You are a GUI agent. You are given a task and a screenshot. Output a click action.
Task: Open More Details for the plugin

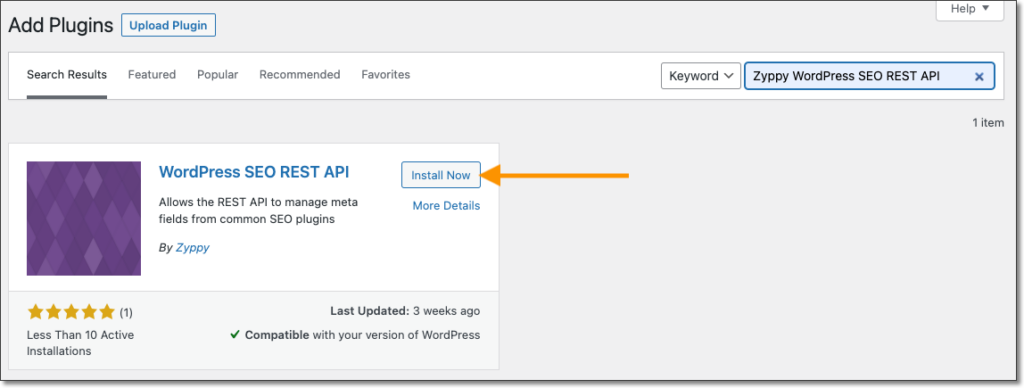pos(446,206)
